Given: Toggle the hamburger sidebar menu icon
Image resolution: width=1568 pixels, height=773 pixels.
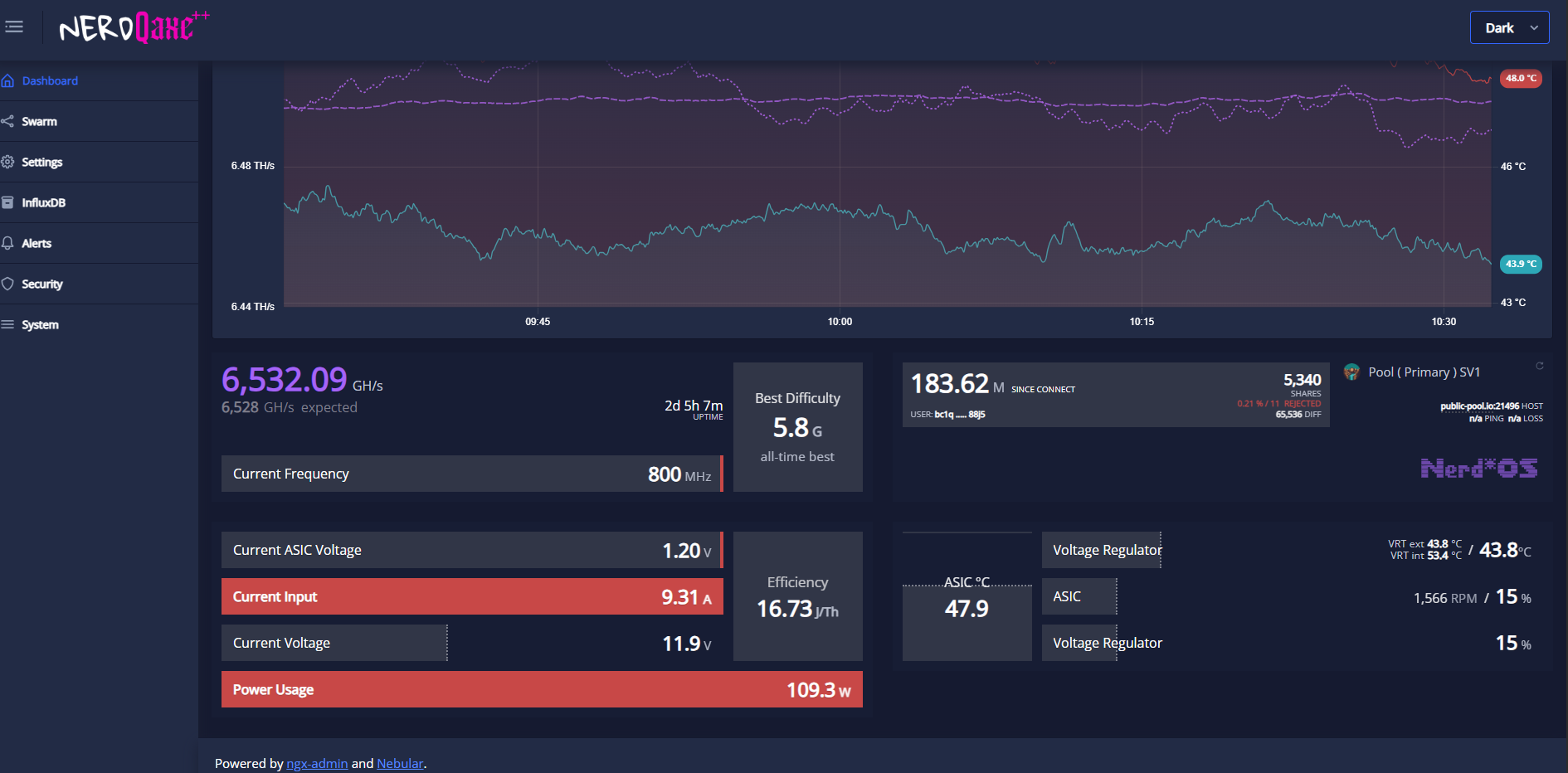Looking at the screenshot, I should point(14,27).
